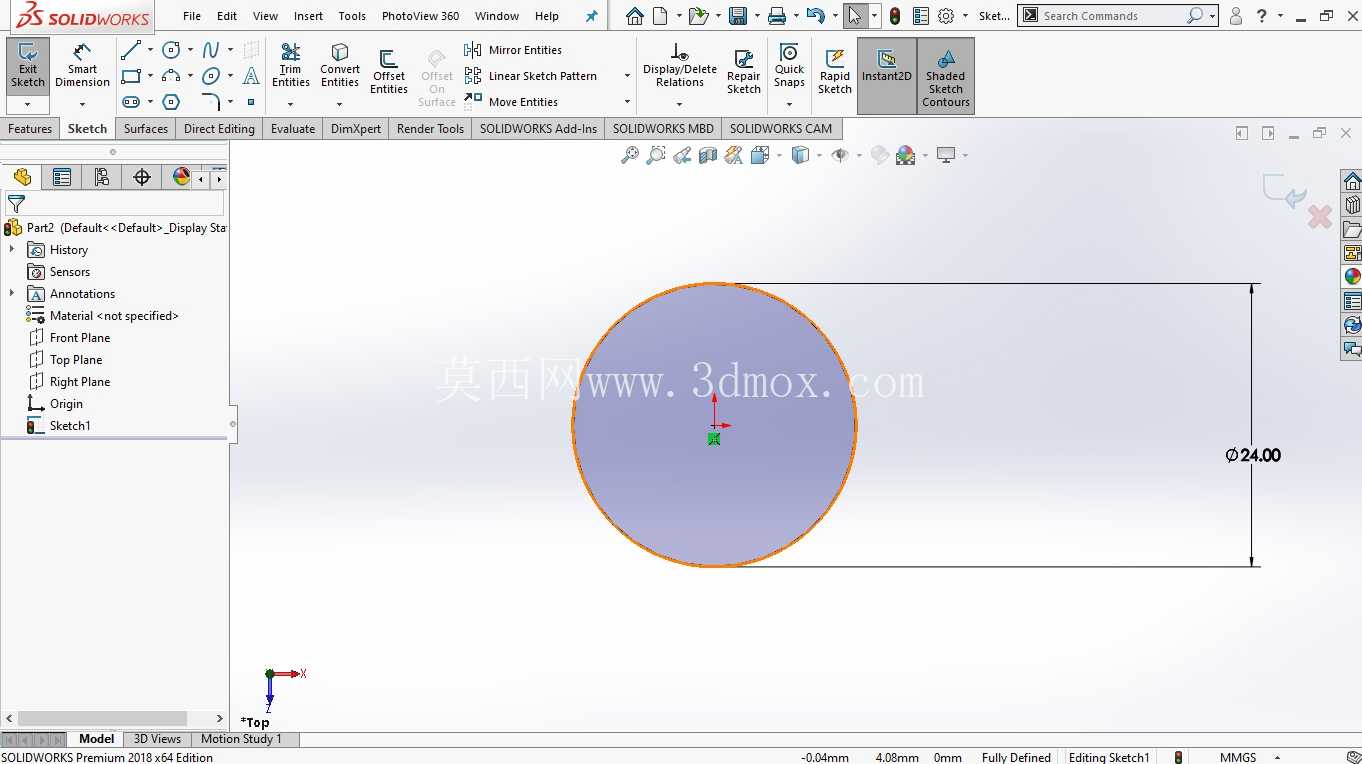Open the Edit Appearance color tool
1362x764 pixels.
906,155
